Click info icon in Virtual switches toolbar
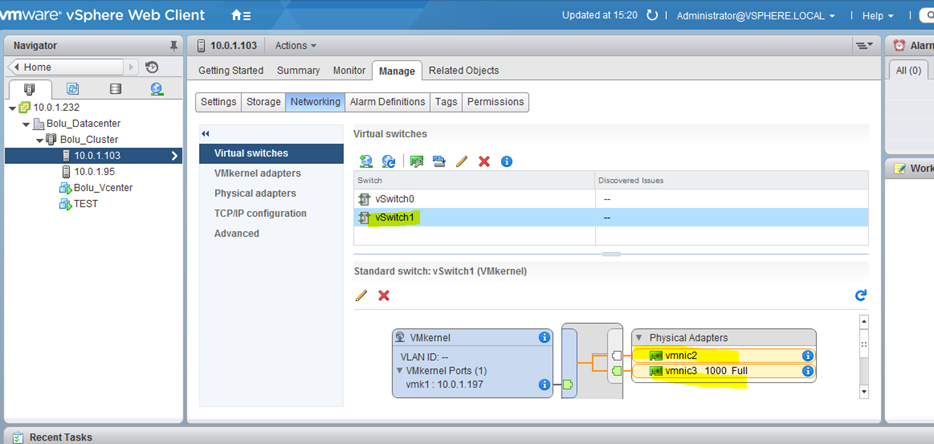The image size is (934, 444). (x=507, y=161)
